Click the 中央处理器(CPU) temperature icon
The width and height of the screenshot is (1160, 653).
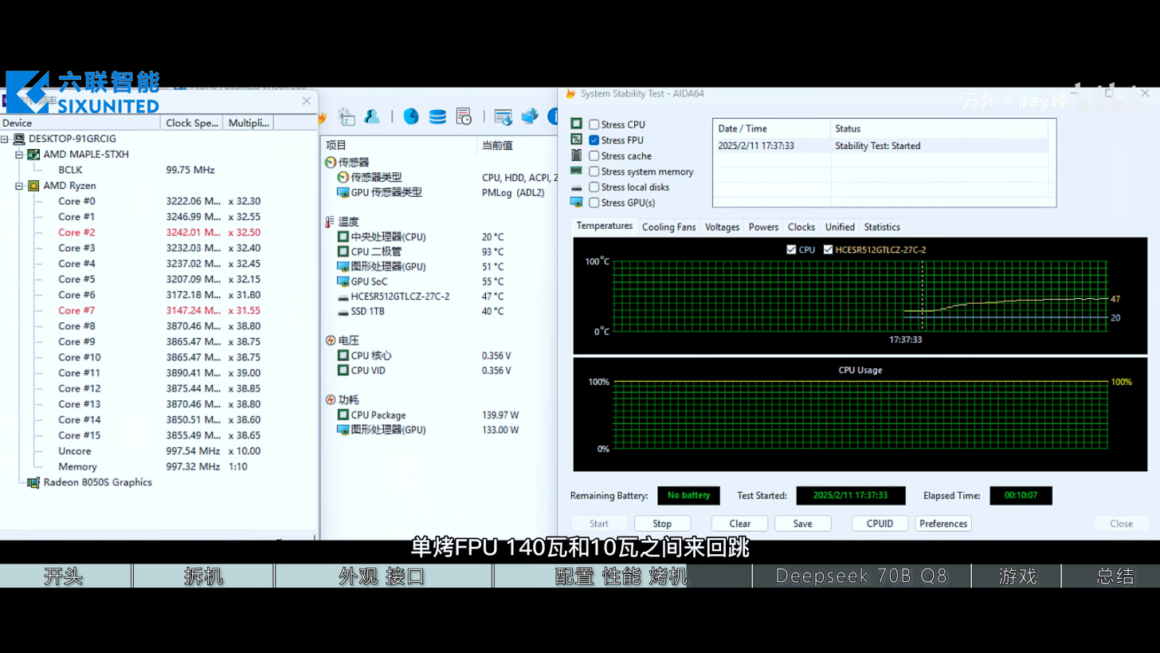[x=343, y=237]
